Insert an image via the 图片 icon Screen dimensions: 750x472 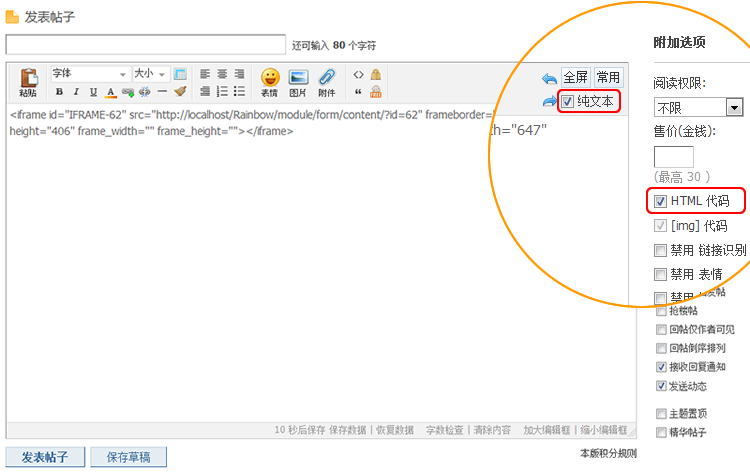coord(298,81)
